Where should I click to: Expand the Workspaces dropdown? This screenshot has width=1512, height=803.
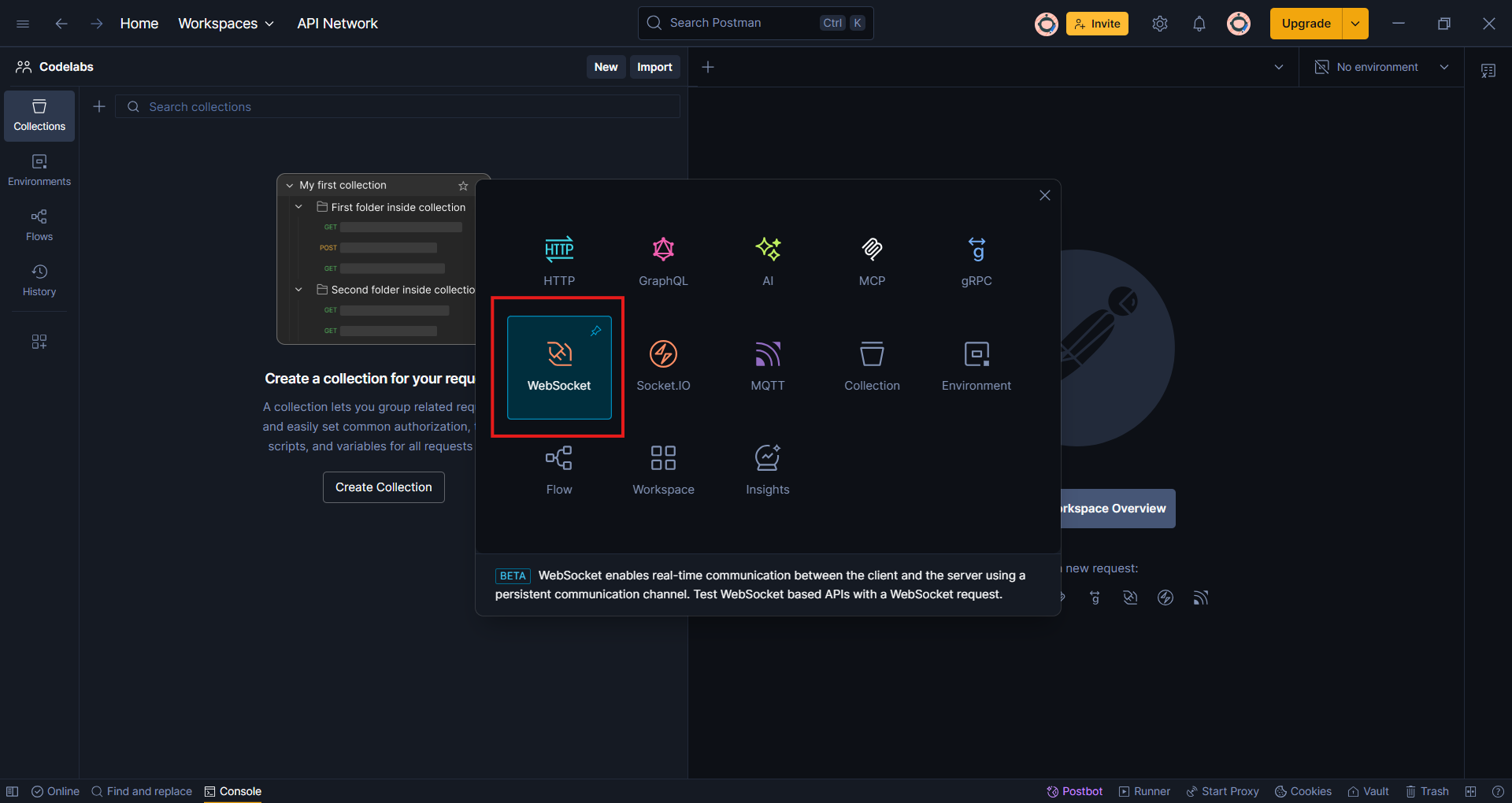pos(226,24)
